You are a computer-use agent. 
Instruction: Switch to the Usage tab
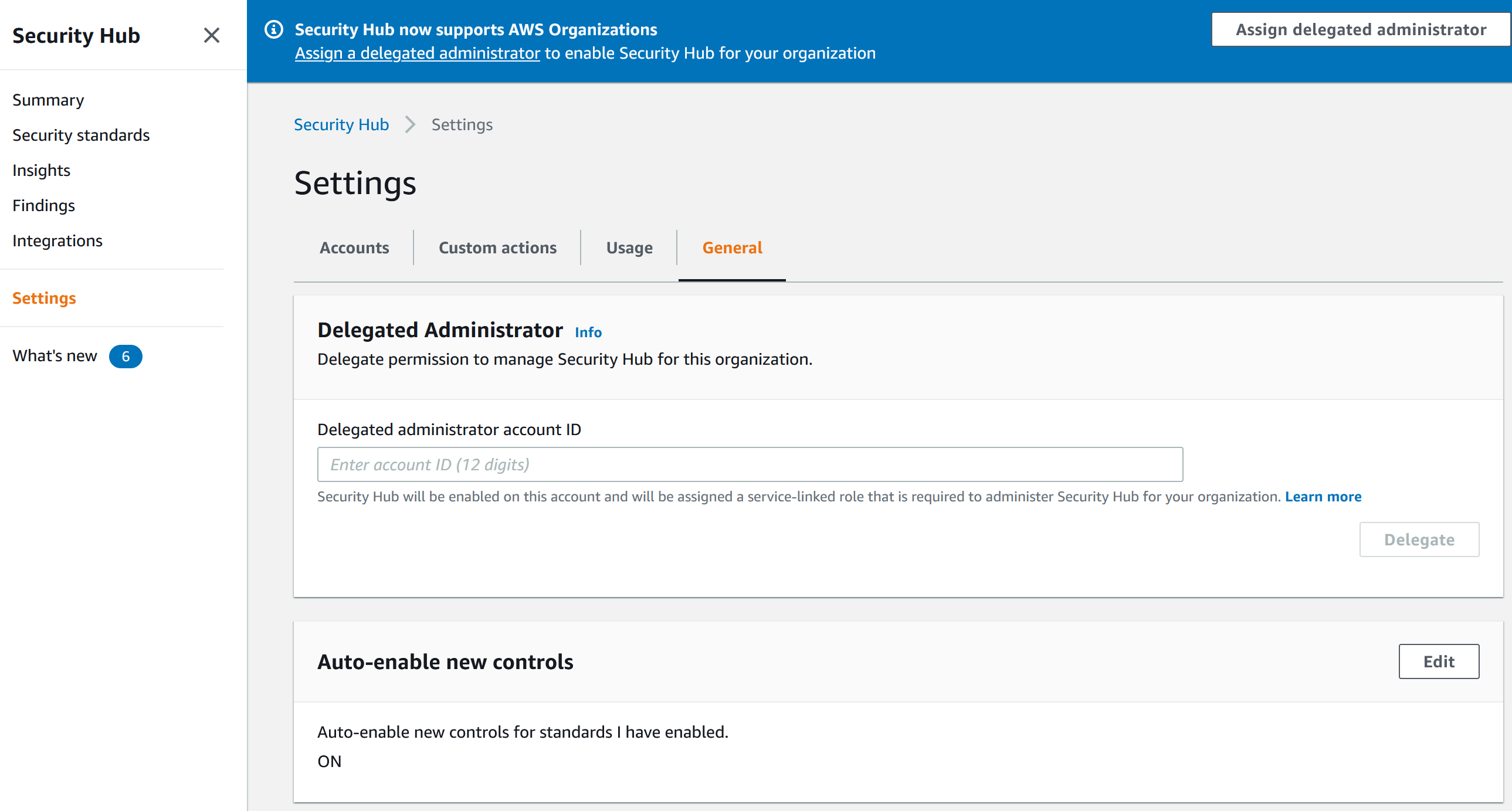tap(629, 247)
